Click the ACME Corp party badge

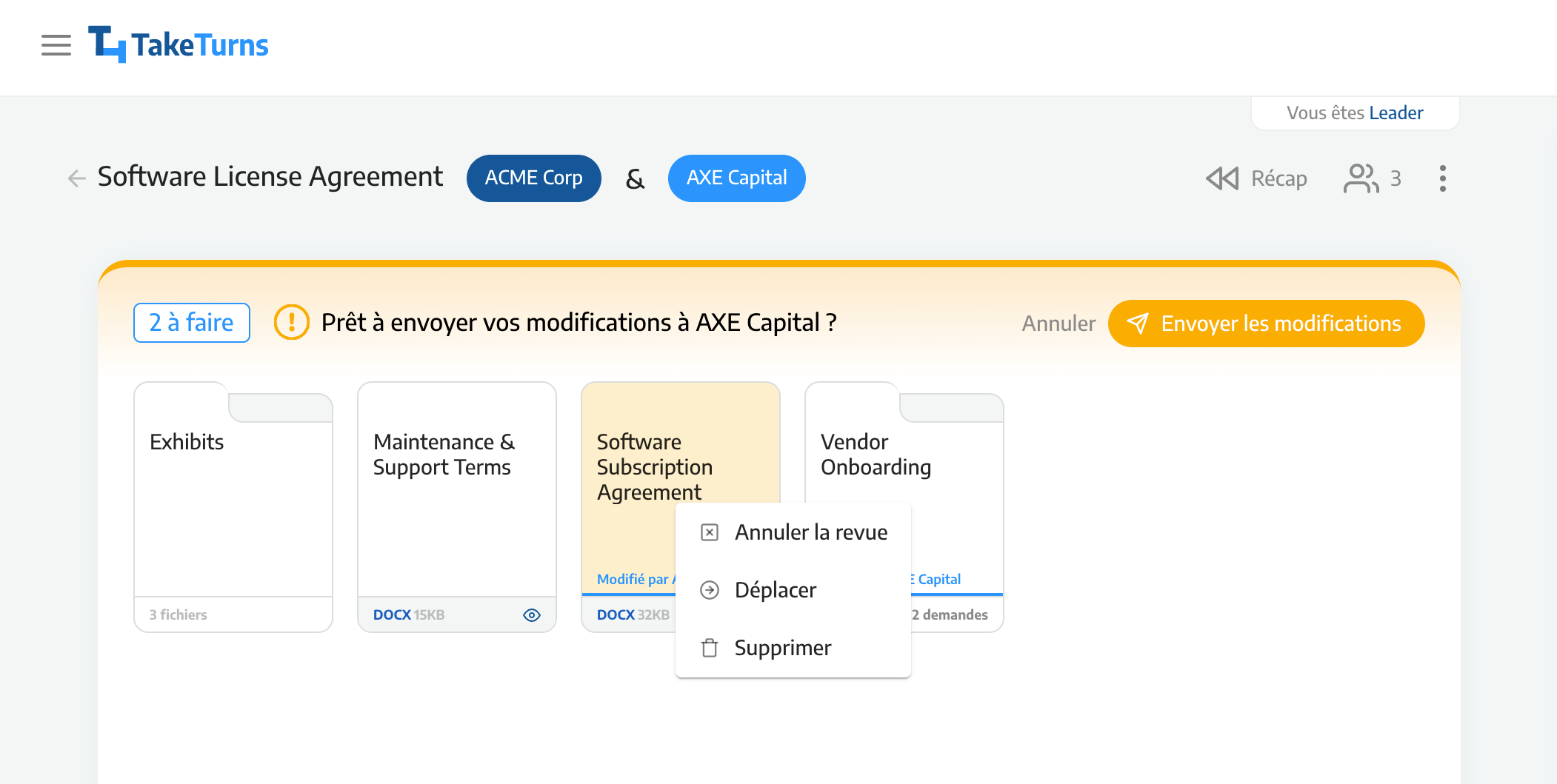click(x=533, y=178)
